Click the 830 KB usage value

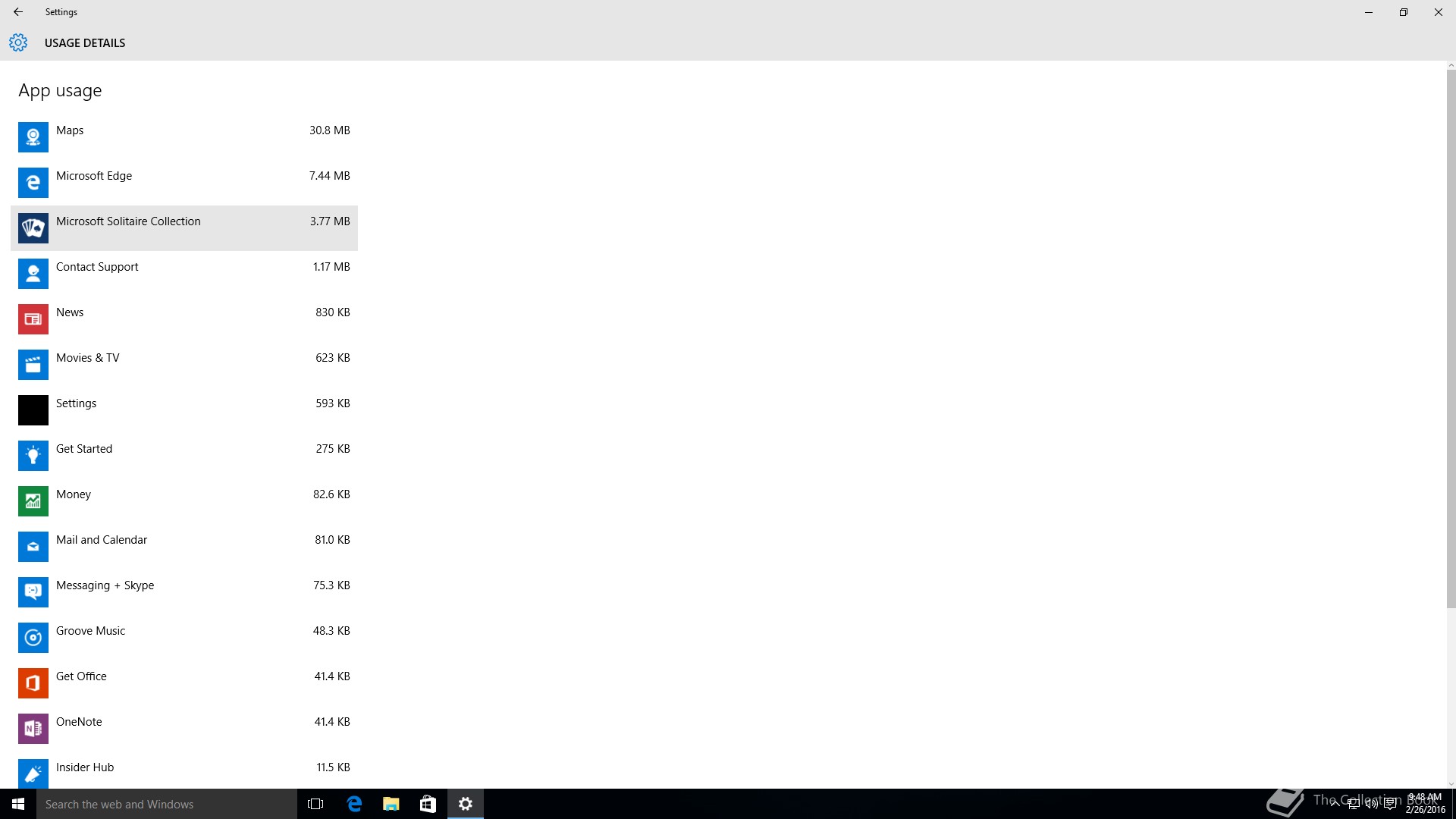coord(333,312)
